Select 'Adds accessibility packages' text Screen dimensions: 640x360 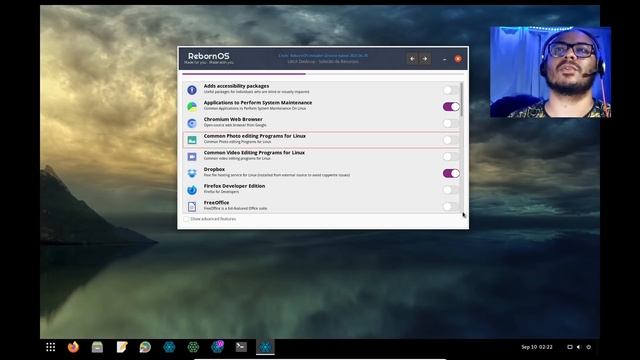236,86
